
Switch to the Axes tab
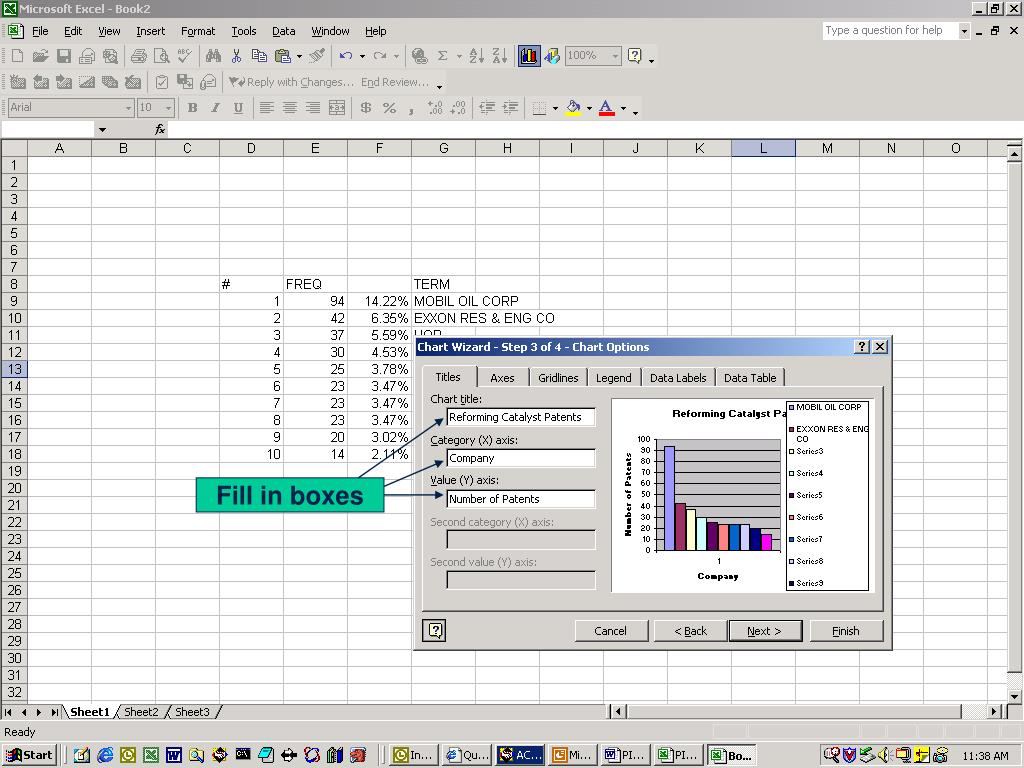click(502, 377)
